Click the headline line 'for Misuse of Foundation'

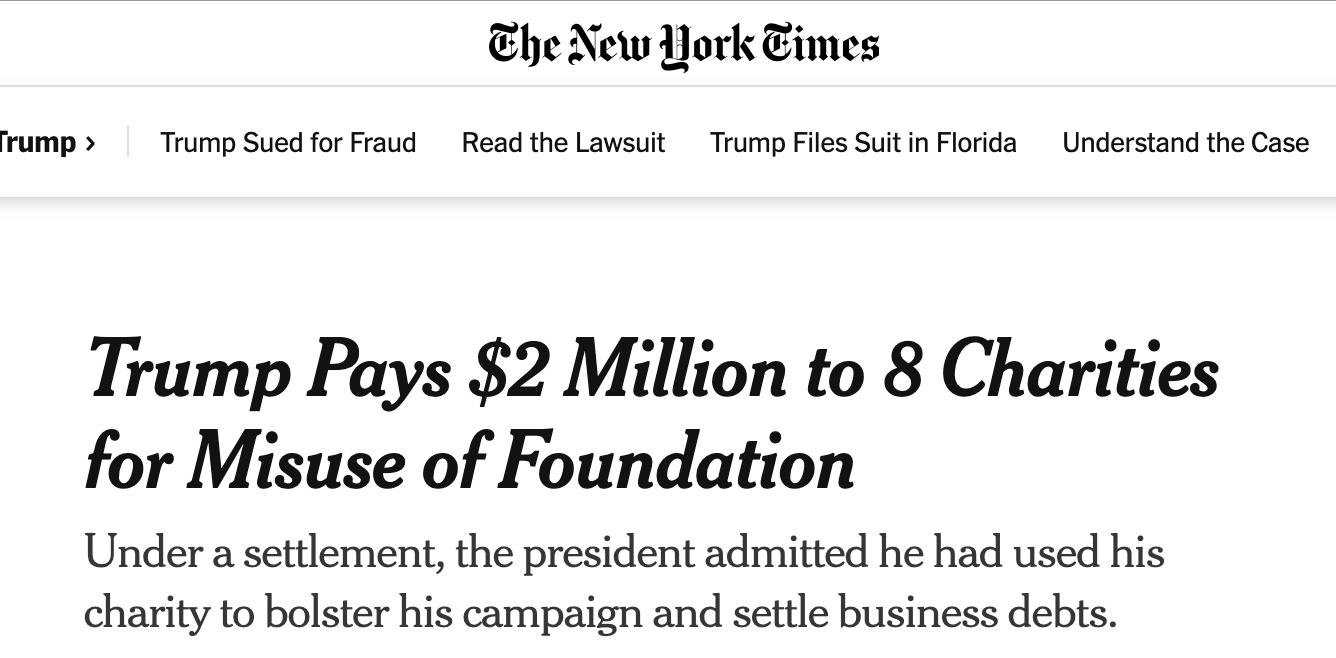coord(470,464)
